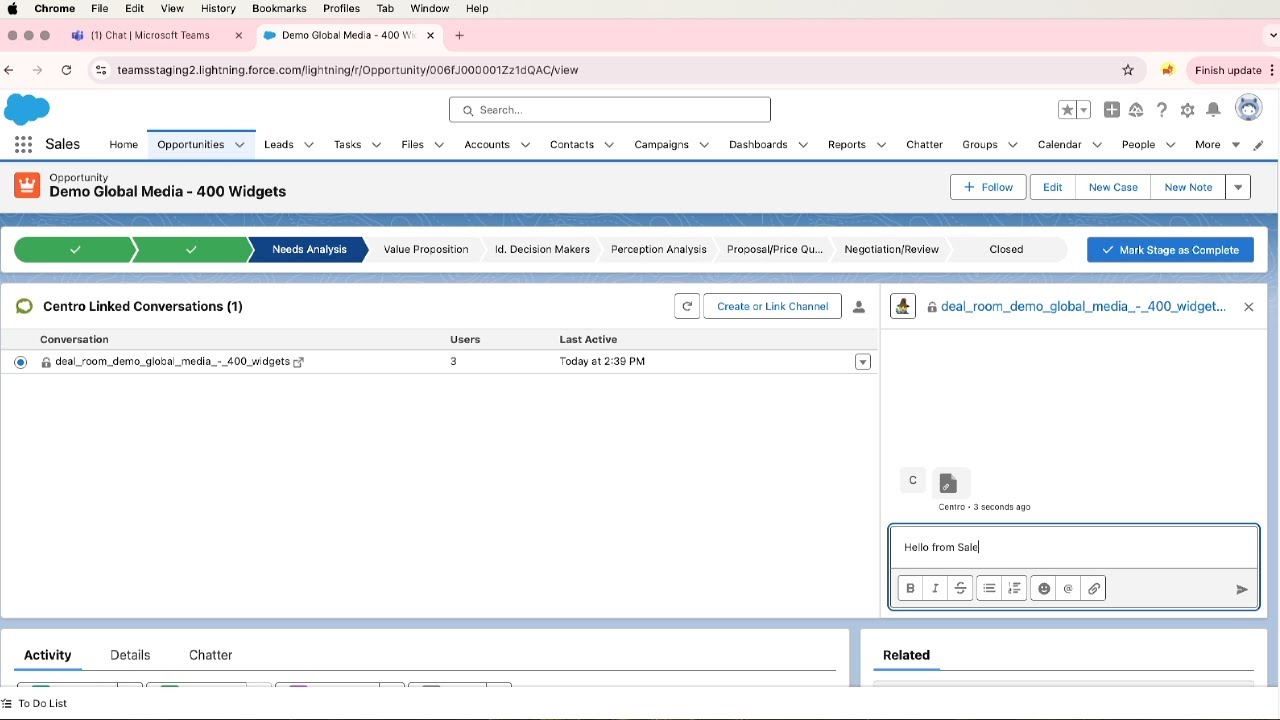Follow this opportunity

pos(988,187)
